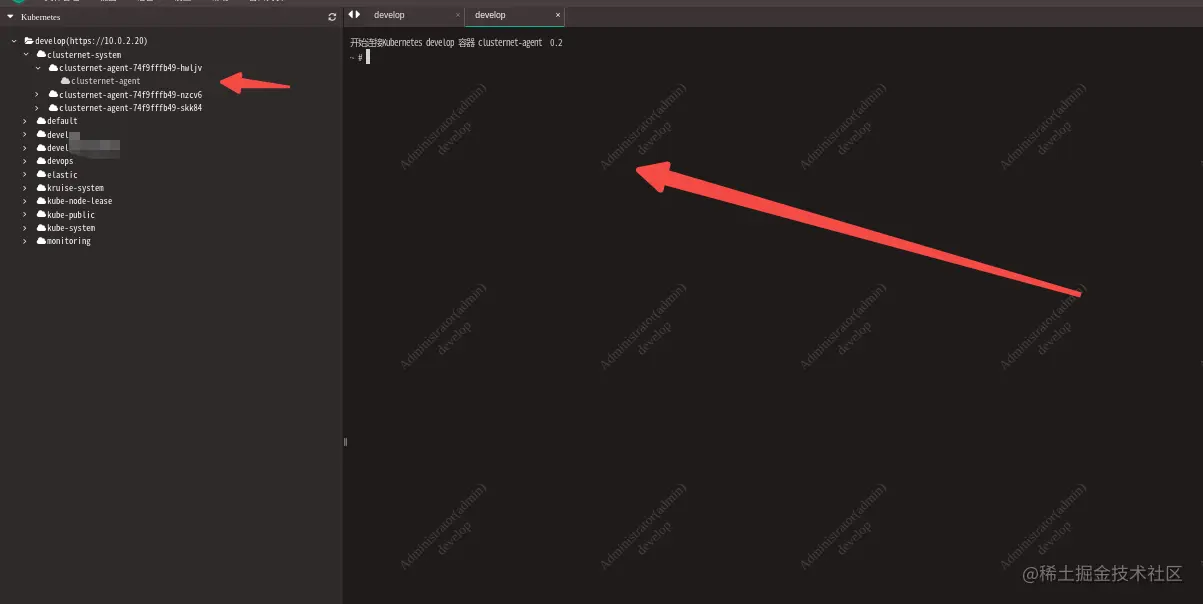
Task: Click the clusternet-agent container cloud icon
Action: click(65, 81)
